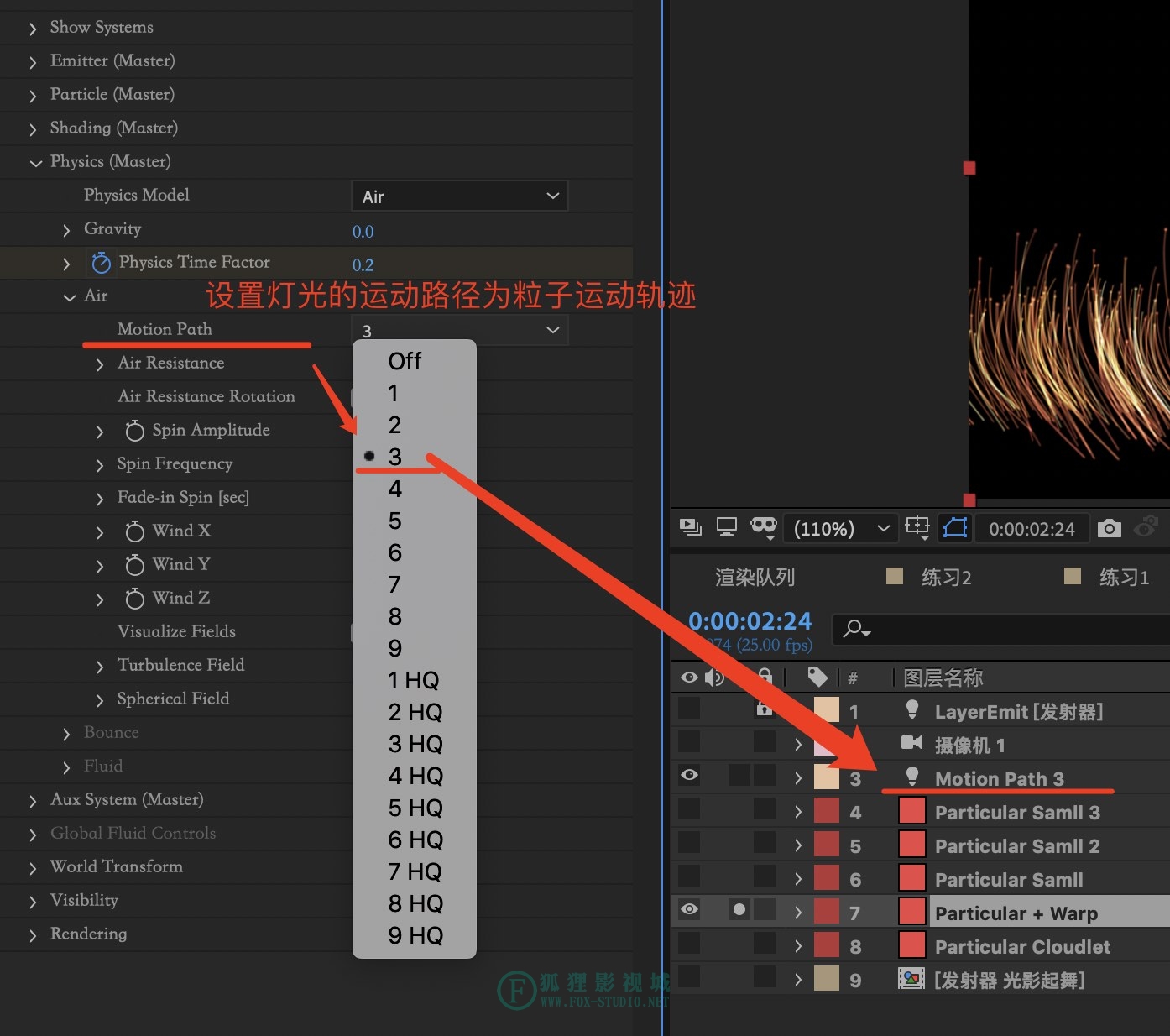Unlock the LayerEmit layer lock
Screen dimensions: 1170x1036
coord(764,709)
